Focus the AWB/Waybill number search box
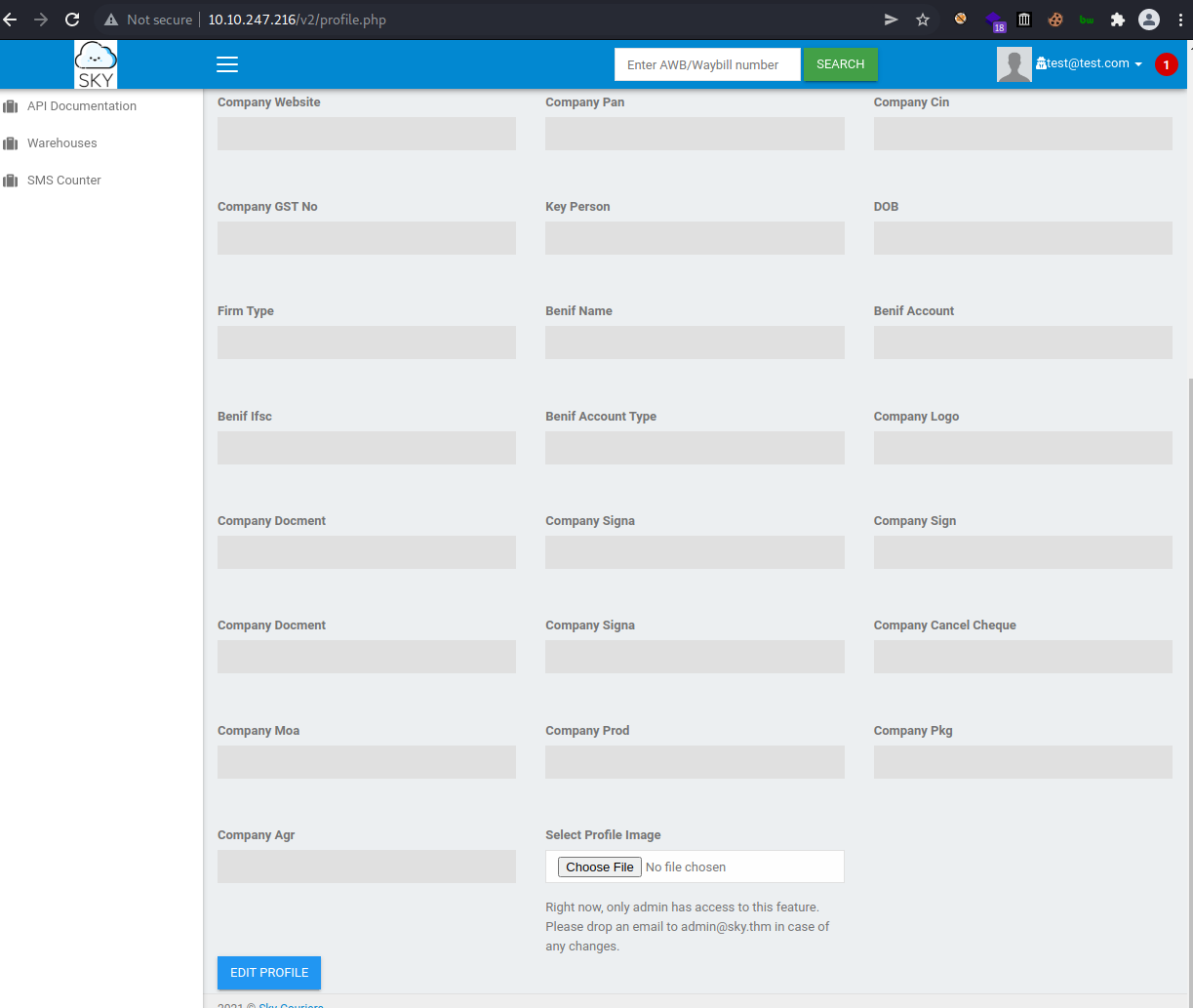The width and height of the screenshot is (1193, 1008). pyautogui.click(x=707, y=64)
